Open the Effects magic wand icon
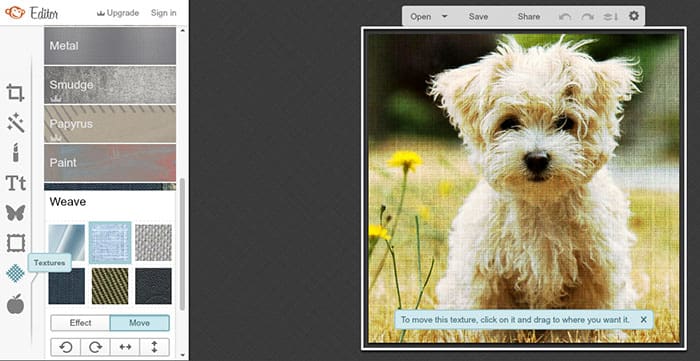The width and height of the screenshot is (700, 361). click(x=16, y=123)
